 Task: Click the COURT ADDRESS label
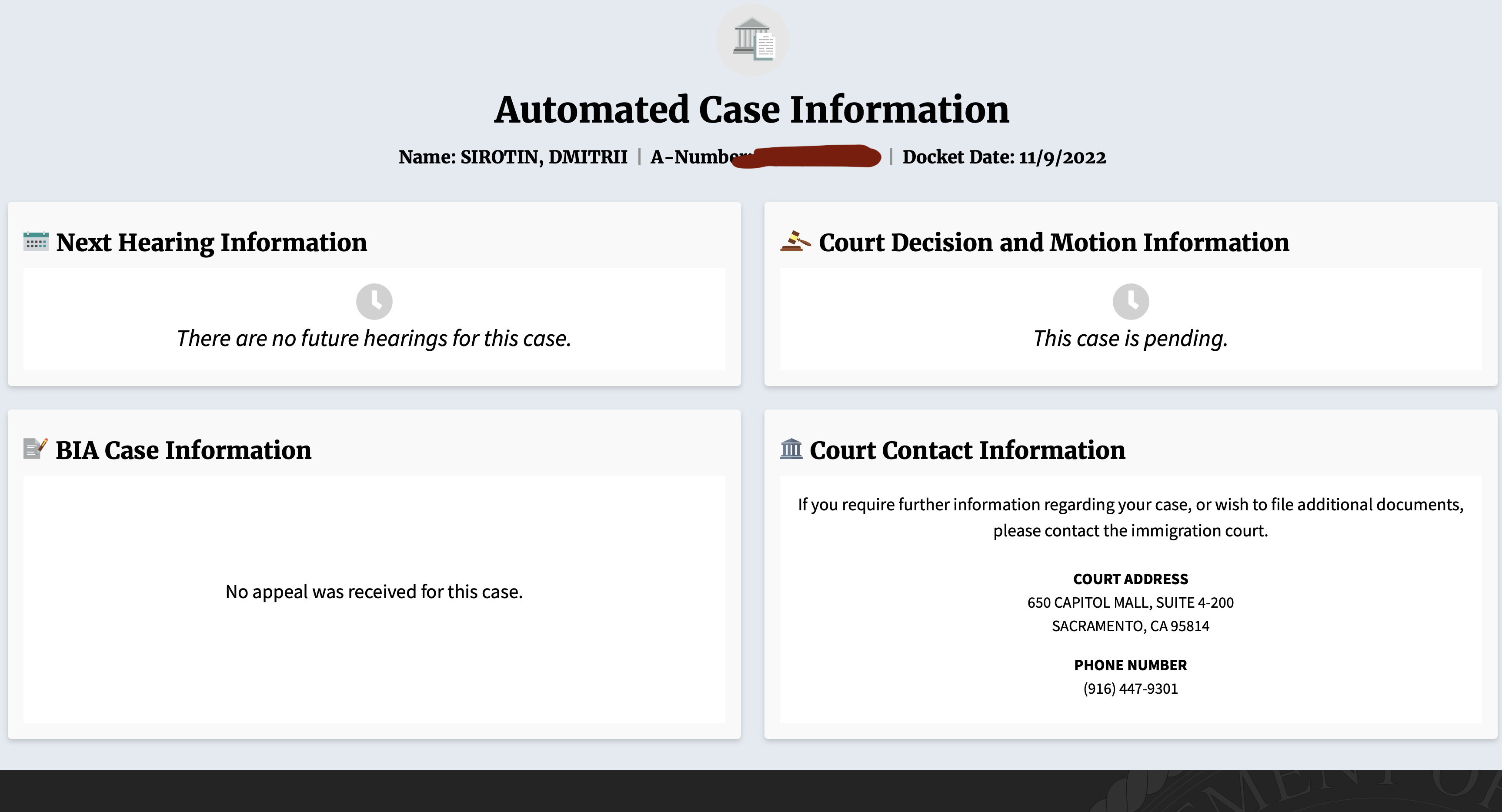(x=1131, y=579)
